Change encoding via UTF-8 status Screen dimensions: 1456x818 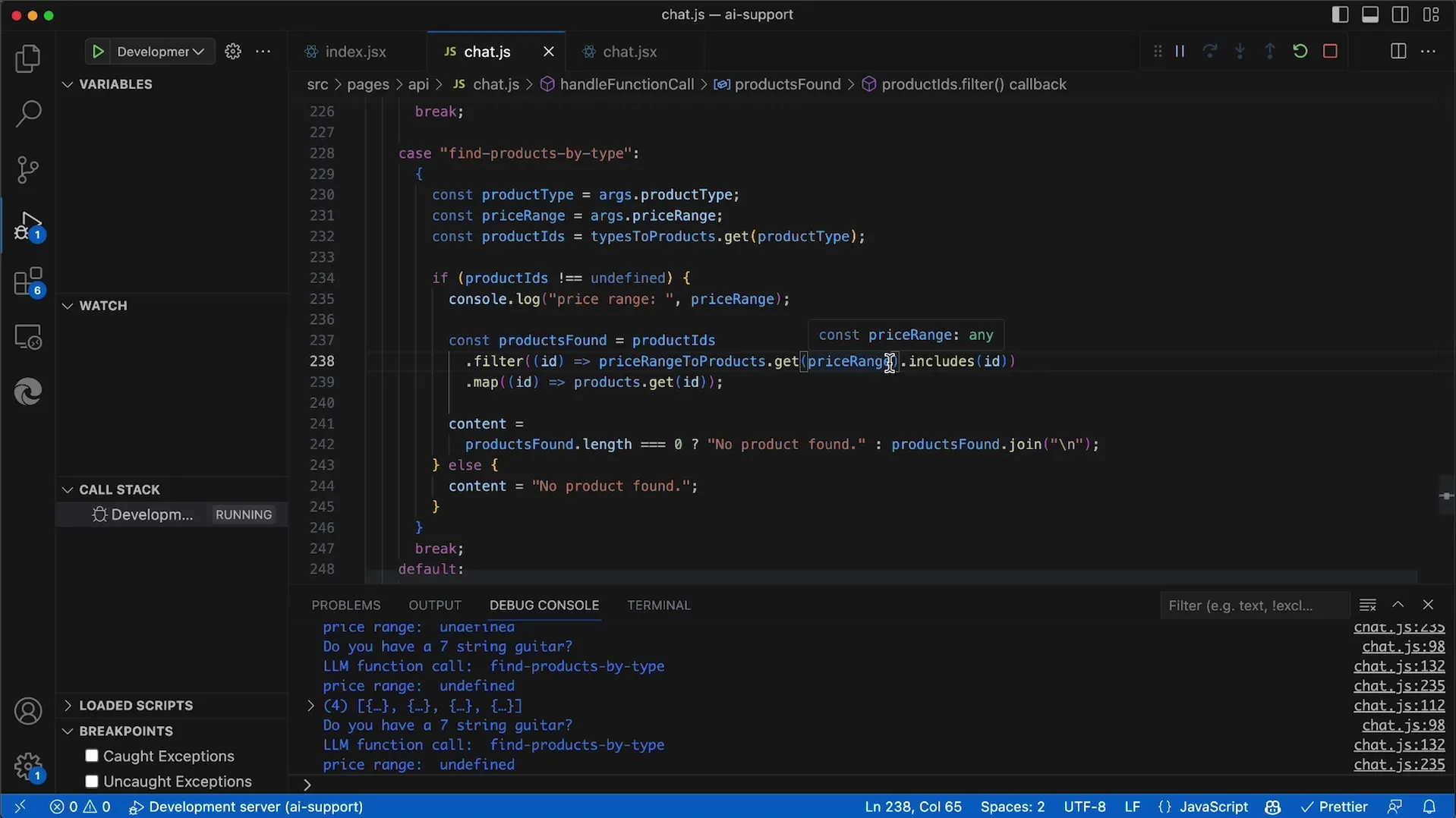pos(1085,807)
